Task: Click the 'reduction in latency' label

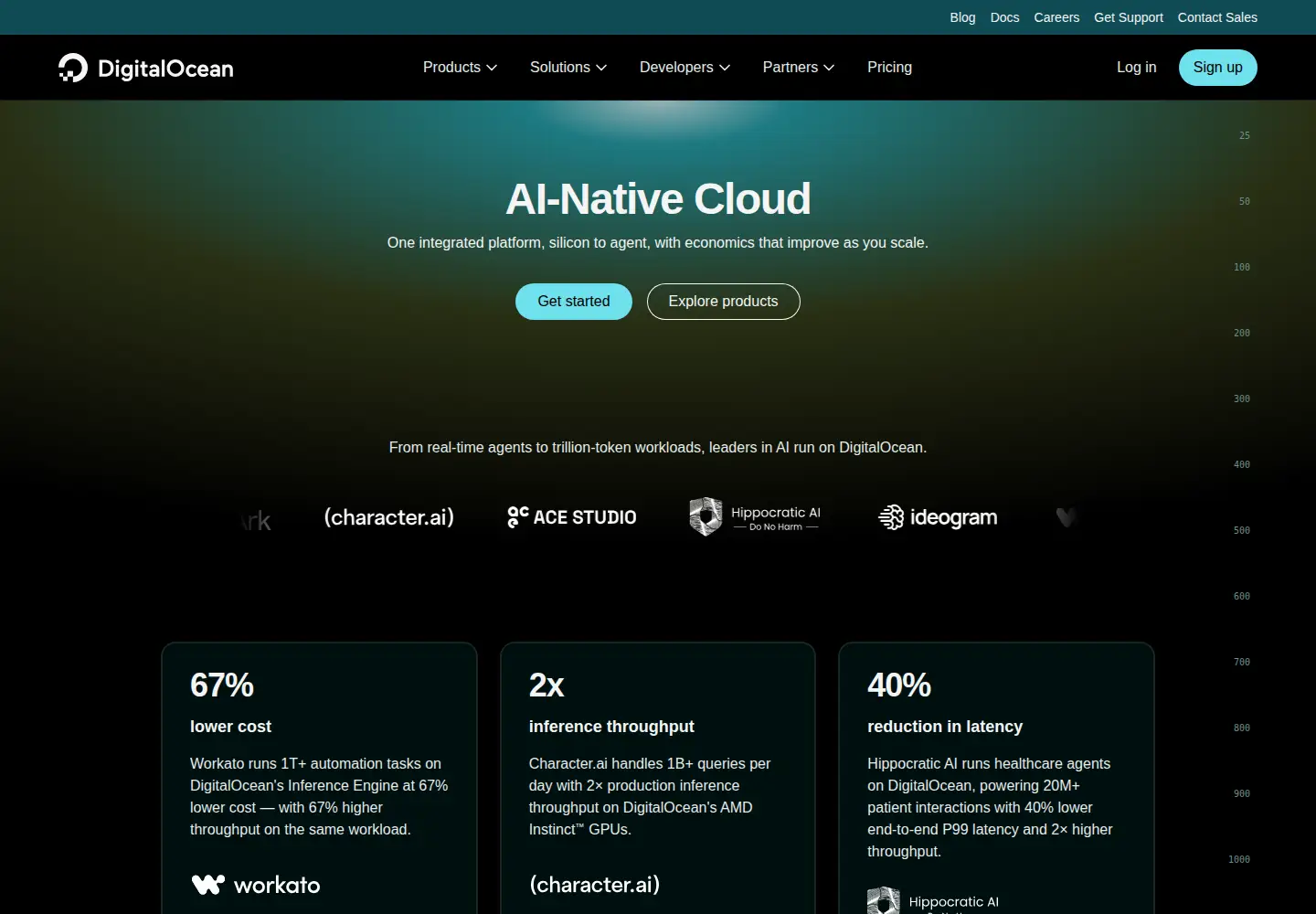Action: tap(945, 727)
